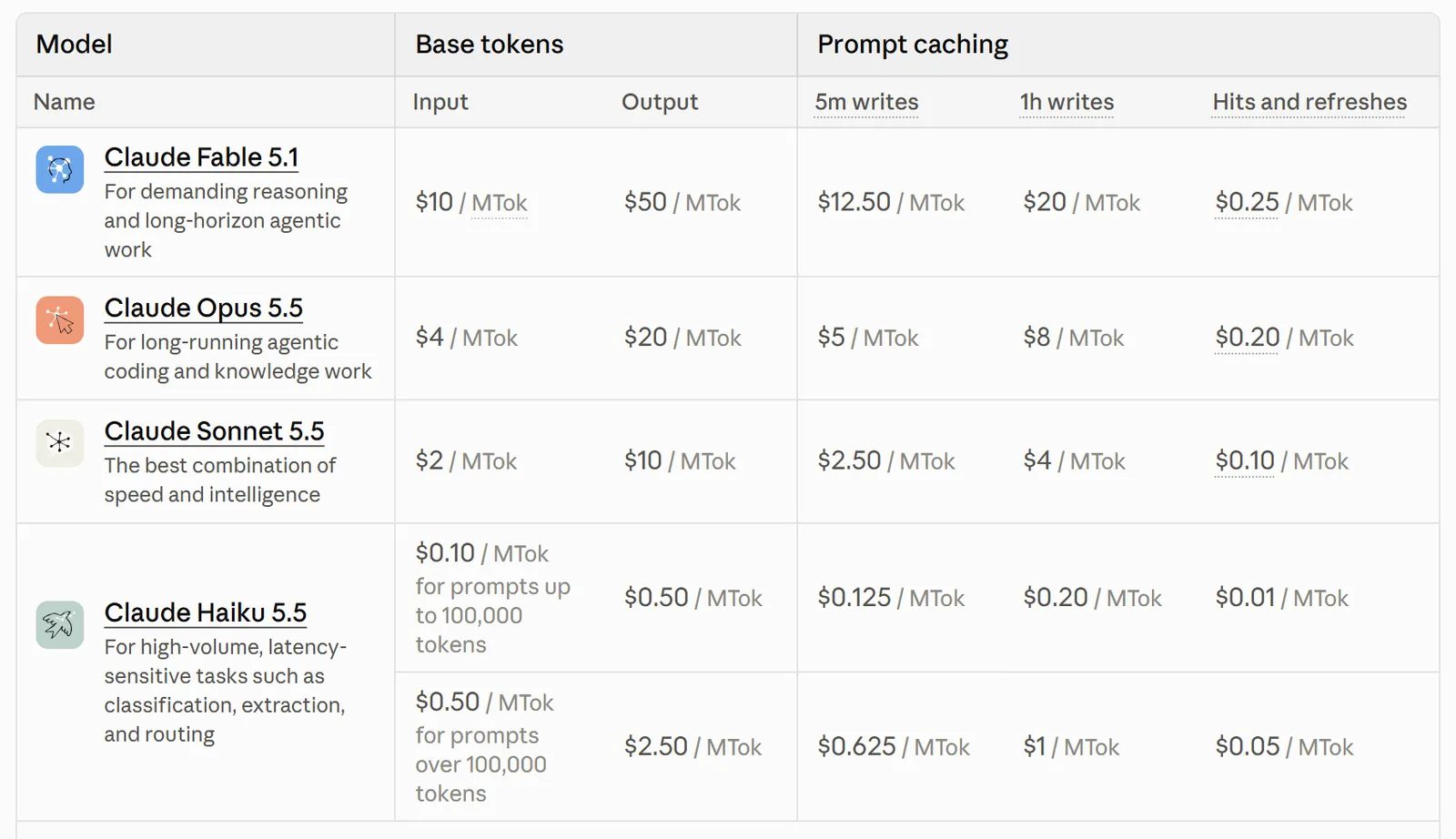Select the Prompt caching header cell
This screenshot has width=1456, height=839.
1118,45
